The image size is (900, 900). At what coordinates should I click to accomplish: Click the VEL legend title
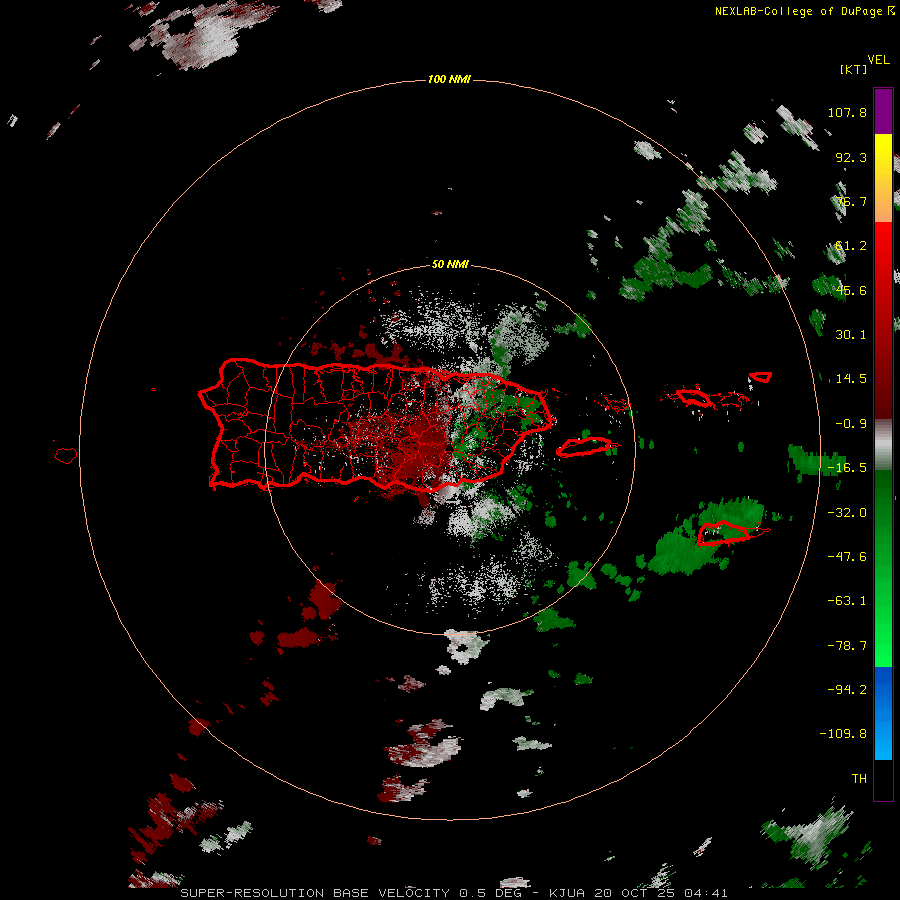click(878, 60)
